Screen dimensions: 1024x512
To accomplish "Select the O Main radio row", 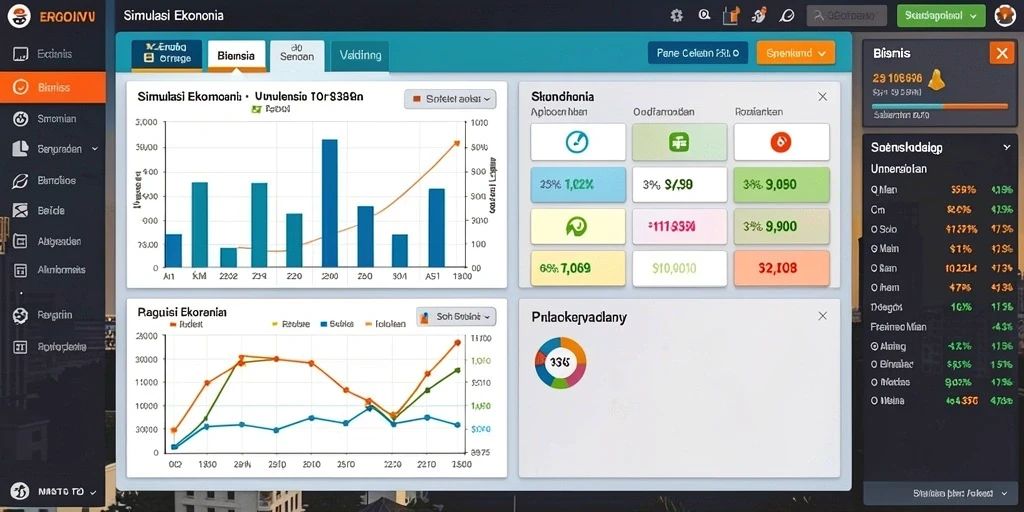I will 942,249.
